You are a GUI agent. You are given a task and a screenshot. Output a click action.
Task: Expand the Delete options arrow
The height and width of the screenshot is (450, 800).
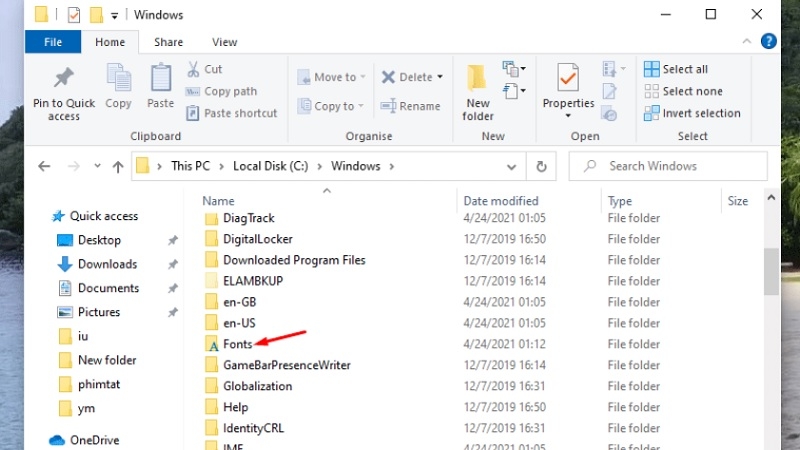pyautogui.click(x=440, y=77)
